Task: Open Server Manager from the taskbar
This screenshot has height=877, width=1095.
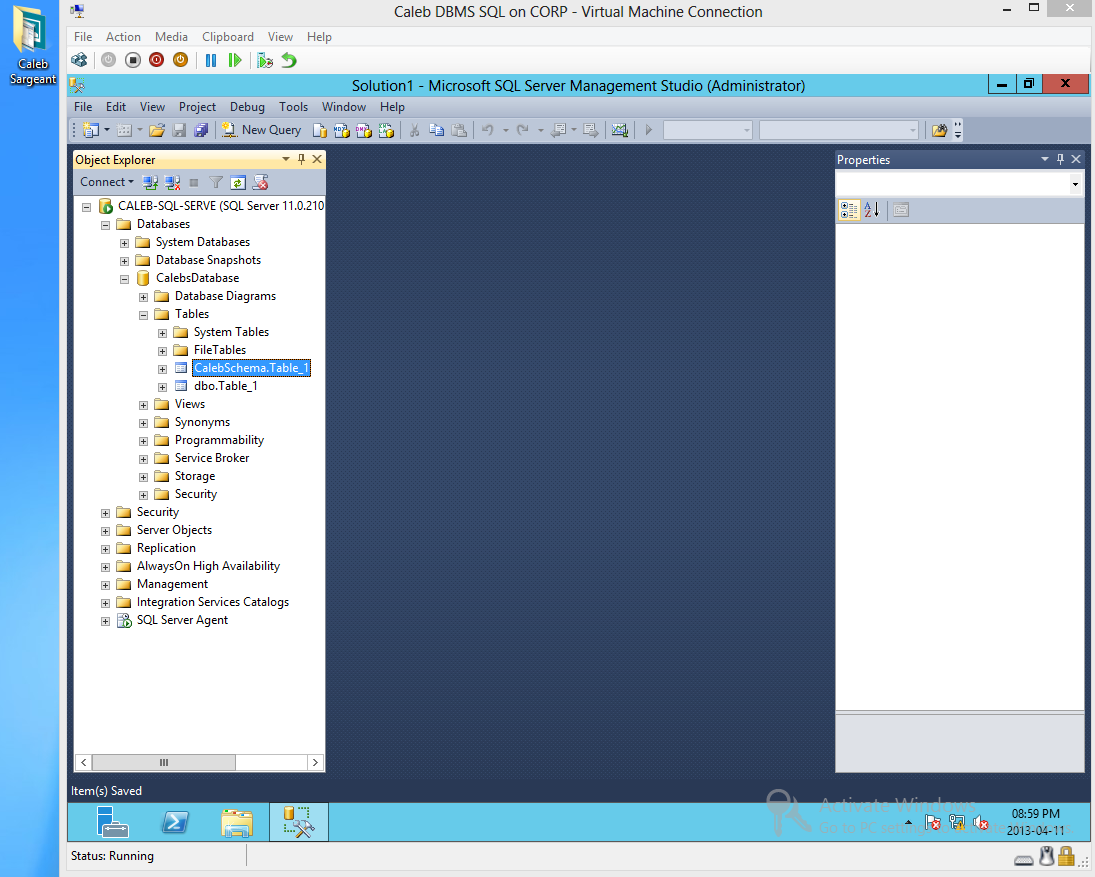Action: click(x=112, y=822)
